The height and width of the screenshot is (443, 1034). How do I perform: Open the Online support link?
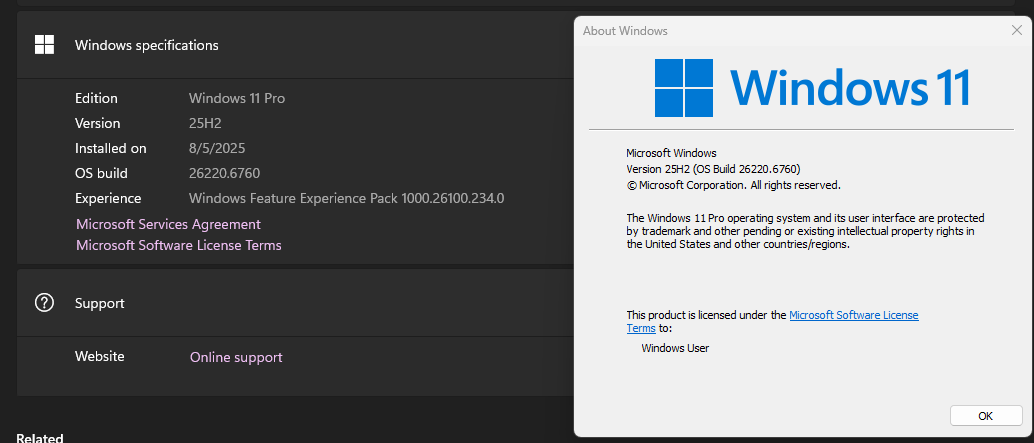point(236,357)
